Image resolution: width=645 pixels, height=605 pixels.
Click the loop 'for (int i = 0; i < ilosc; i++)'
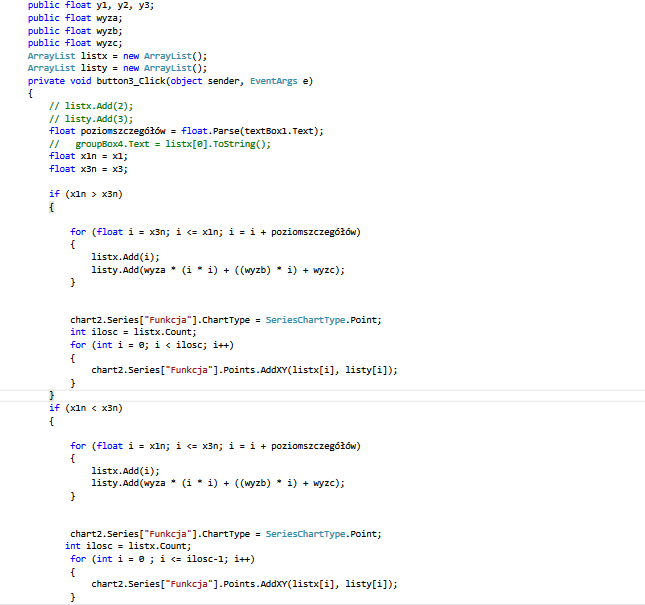coord(152,345)
